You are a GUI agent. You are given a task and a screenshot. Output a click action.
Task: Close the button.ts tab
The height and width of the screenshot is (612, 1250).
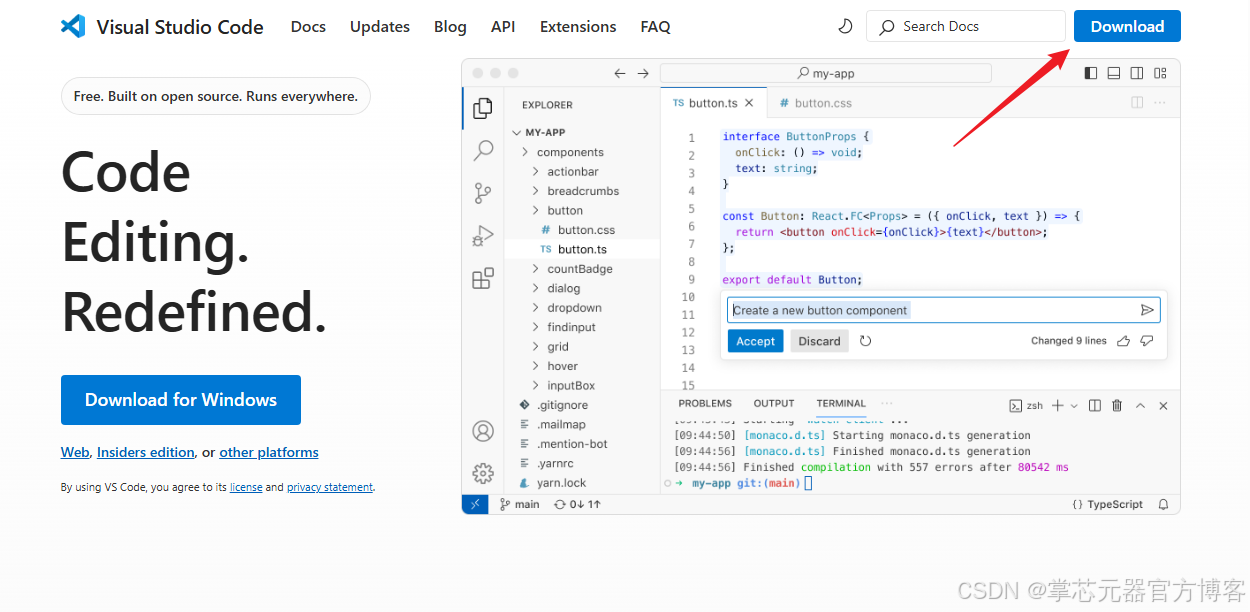(749, 103)
